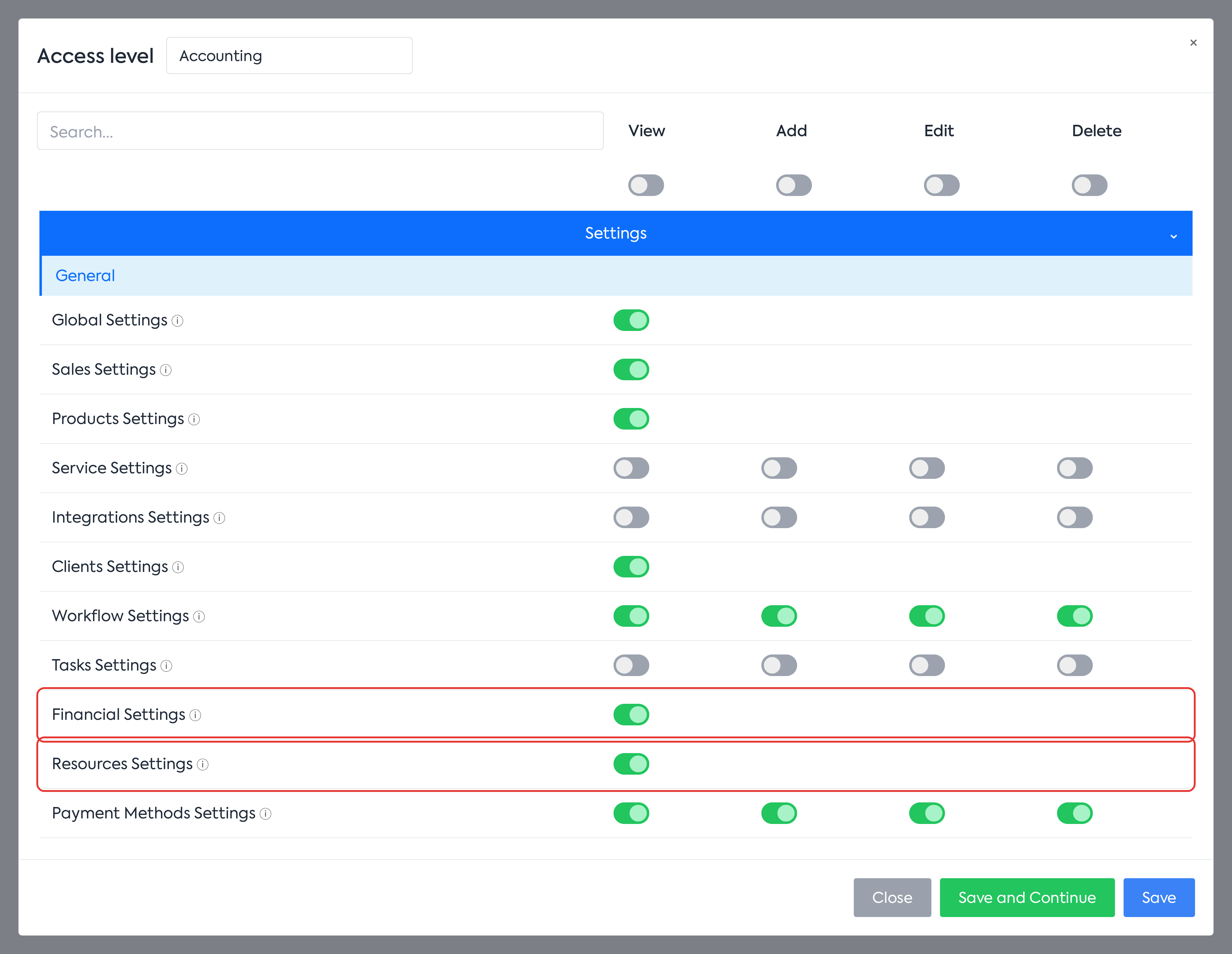Click the info icon next to Service Settings

182,469
